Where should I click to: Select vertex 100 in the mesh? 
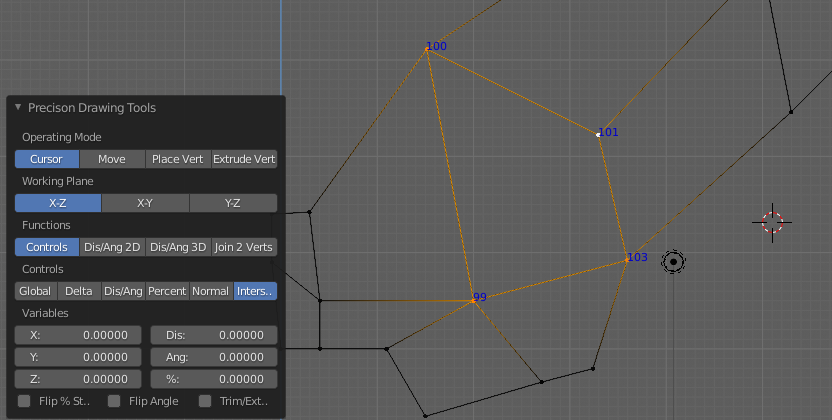tap(428, 48)
